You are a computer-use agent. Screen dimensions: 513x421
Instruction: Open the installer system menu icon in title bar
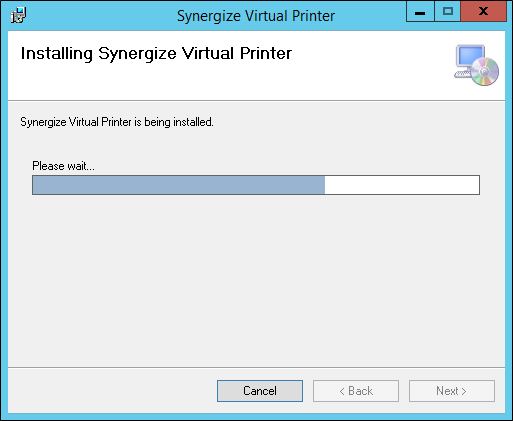coord(18,15)
